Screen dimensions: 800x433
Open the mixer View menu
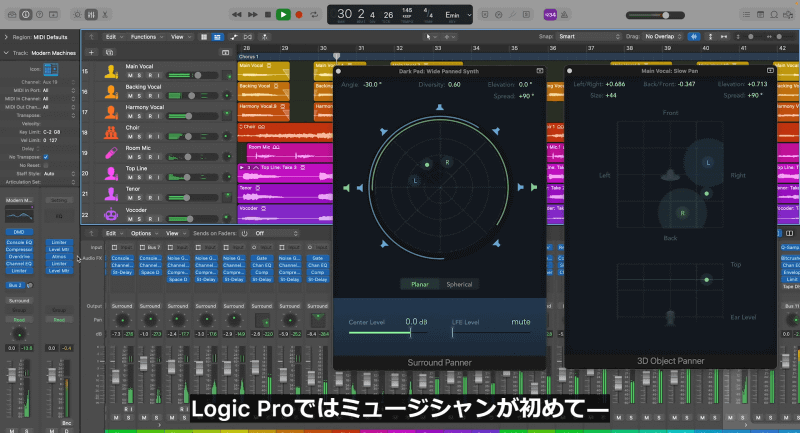175,234
